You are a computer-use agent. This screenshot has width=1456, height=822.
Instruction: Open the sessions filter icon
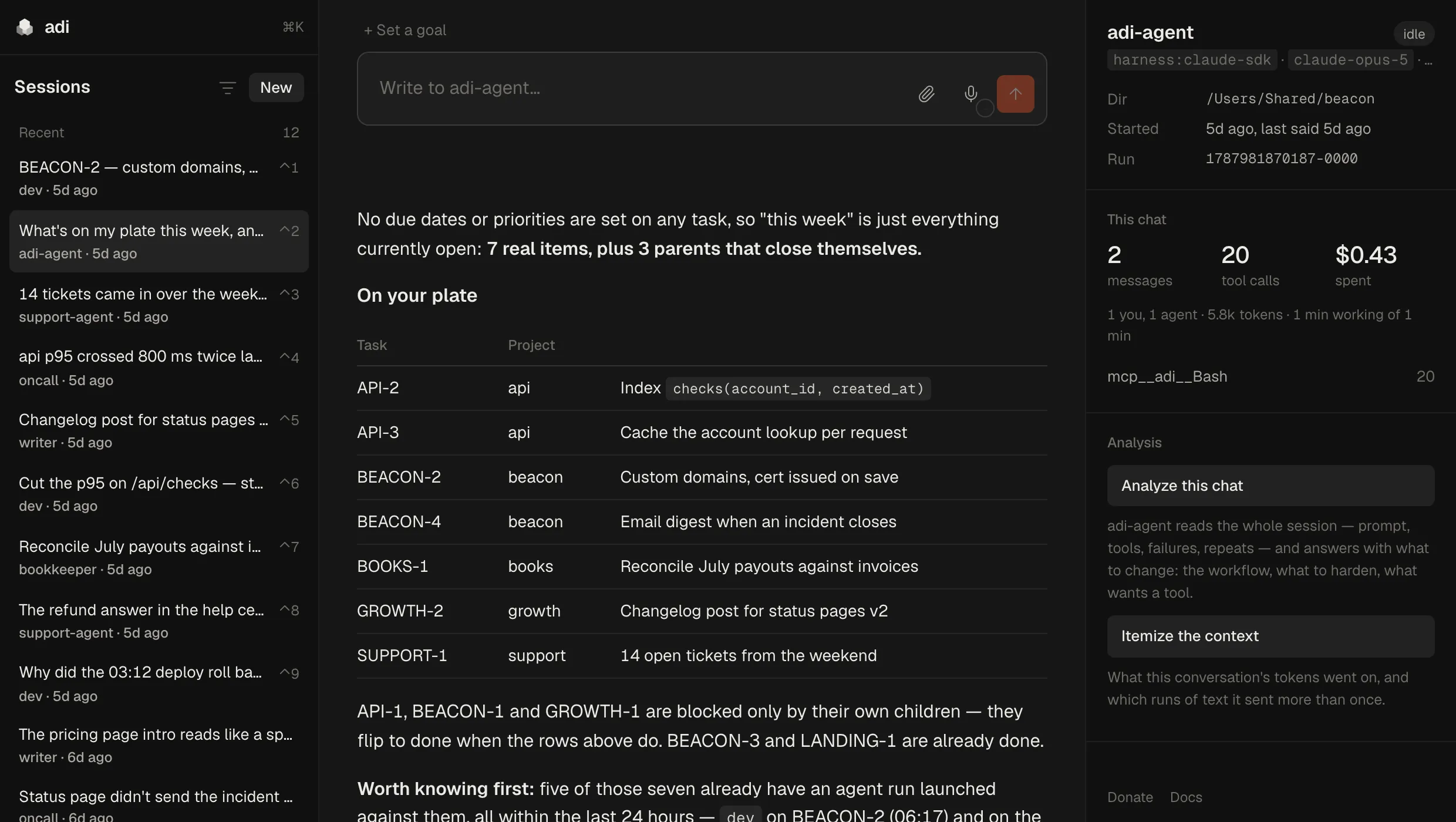pyautogui.click(x=227, y=87)
